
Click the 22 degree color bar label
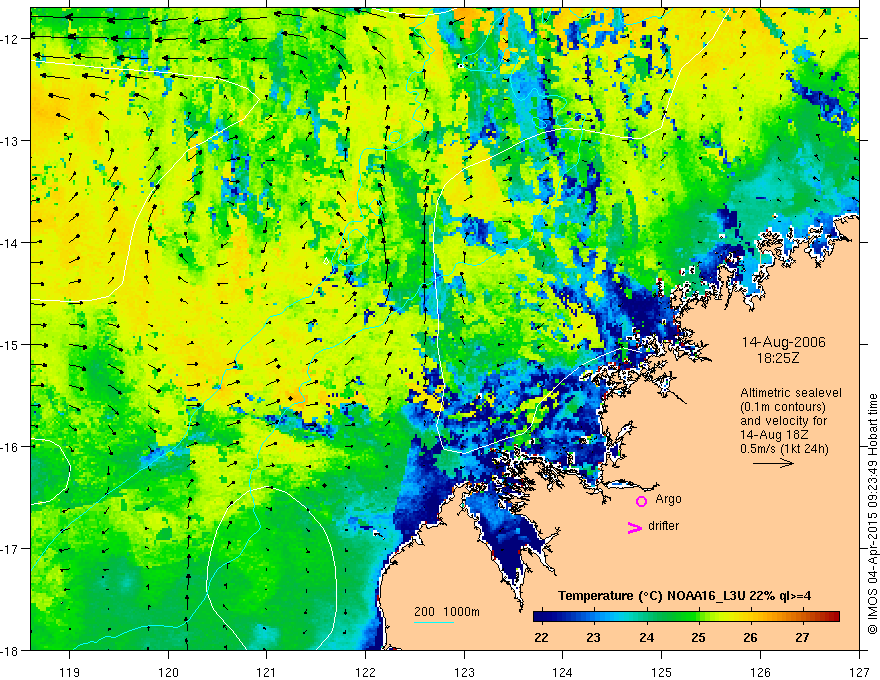pos(542,637)
